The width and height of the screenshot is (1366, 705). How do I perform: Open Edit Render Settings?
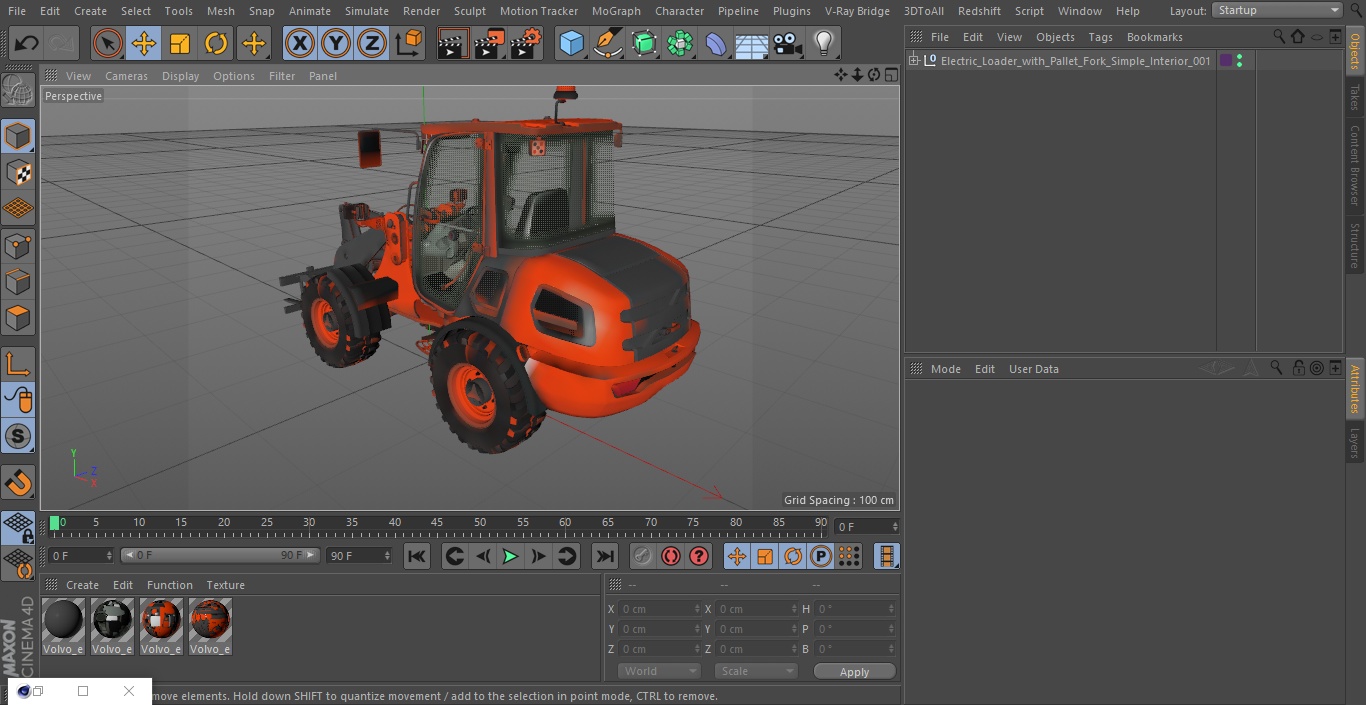[x=526, y=43]
